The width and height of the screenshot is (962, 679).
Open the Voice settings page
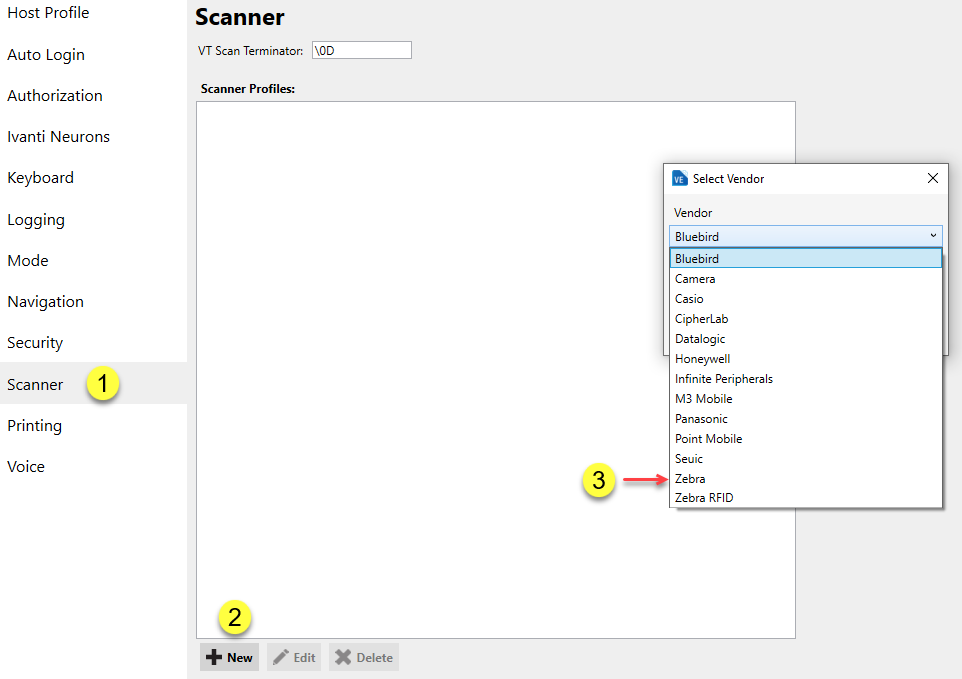[25, 466]
